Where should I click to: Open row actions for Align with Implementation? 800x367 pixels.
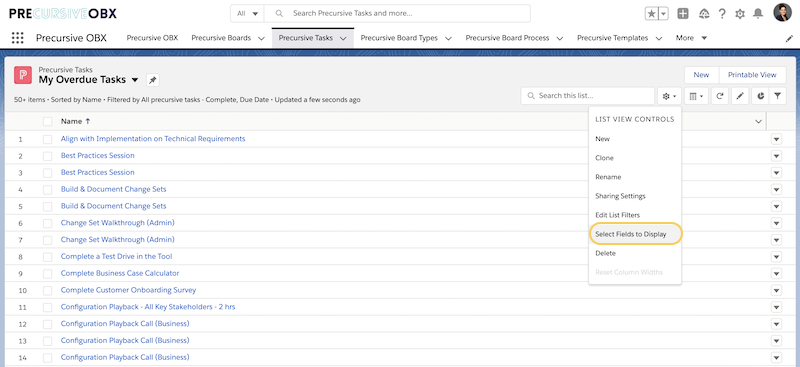pyautogui.click(x=777, y=139)
